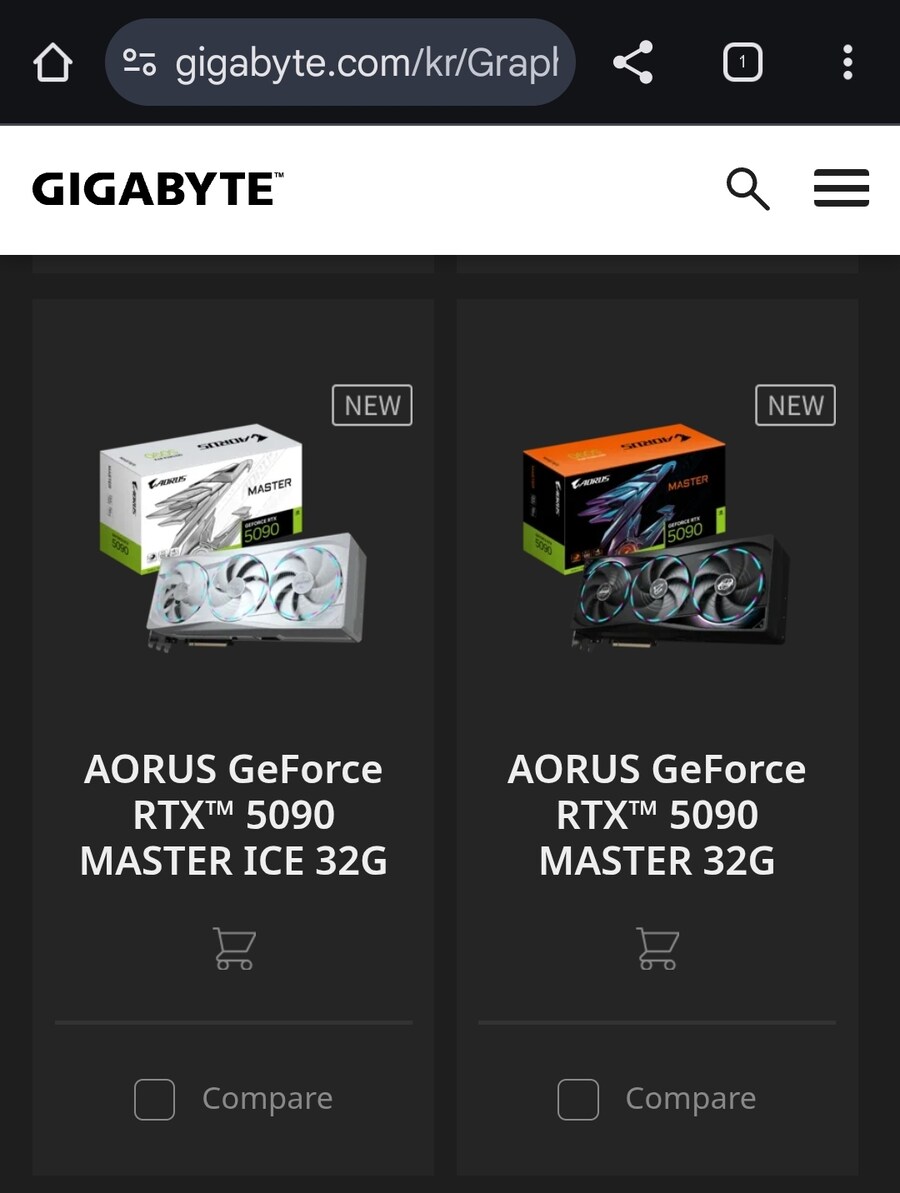900x1193 pixels.
Task: Tap NEW badge on MASTER ICE card
Action: tap(372, 405)
